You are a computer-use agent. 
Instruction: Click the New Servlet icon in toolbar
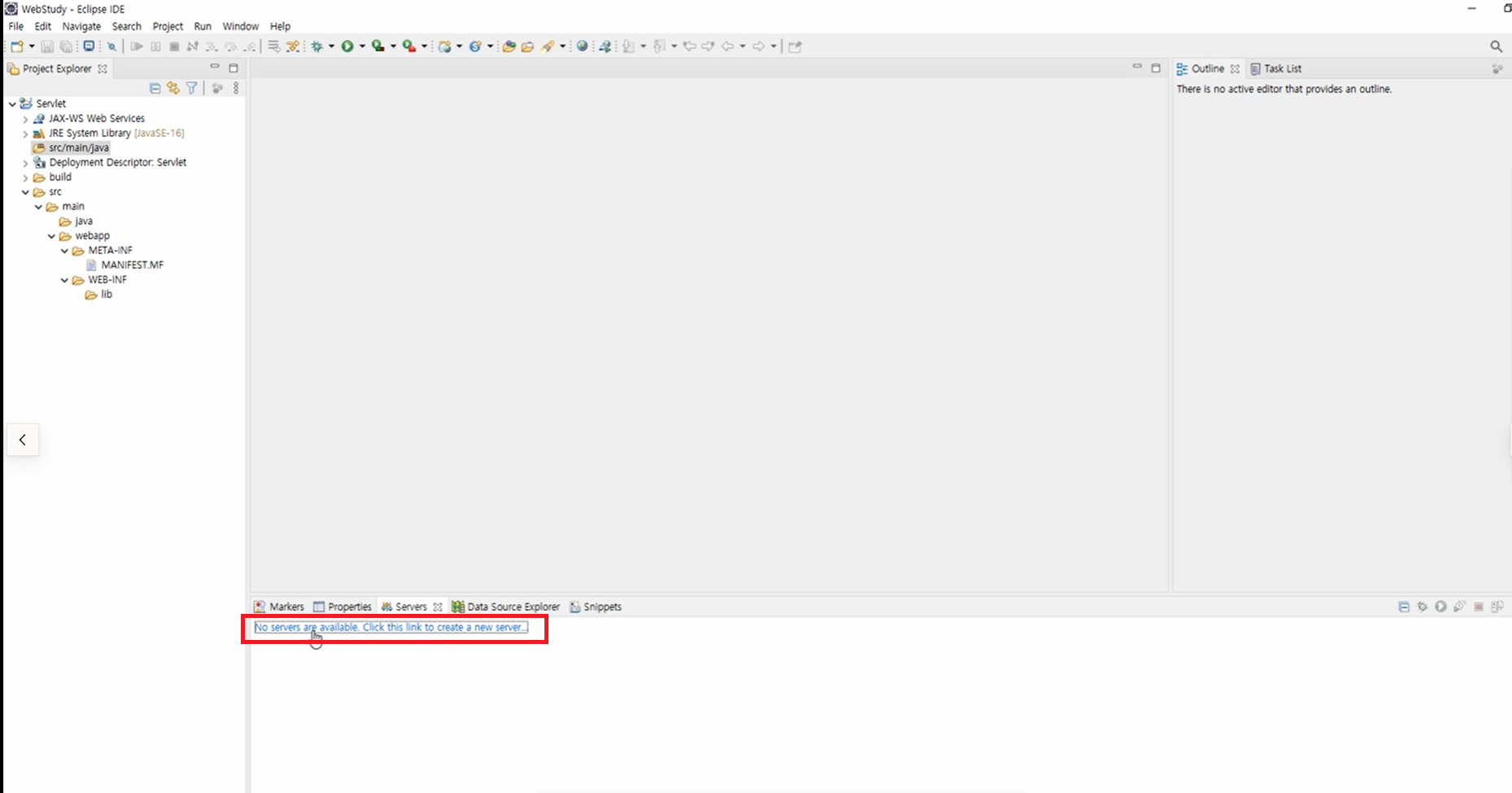(x=476, y=46)
